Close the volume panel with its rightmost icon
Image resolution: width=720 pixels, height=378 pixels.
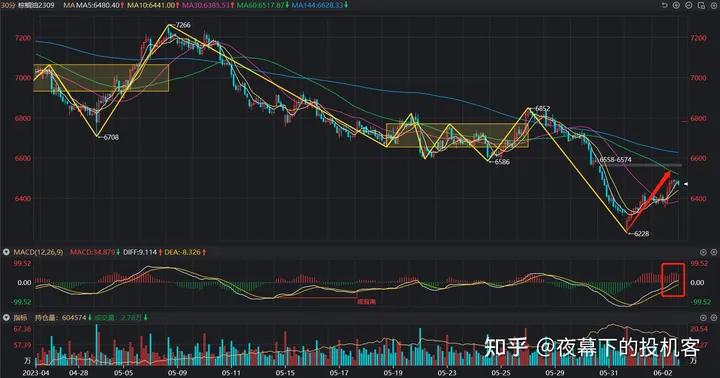tap(714, 317)
